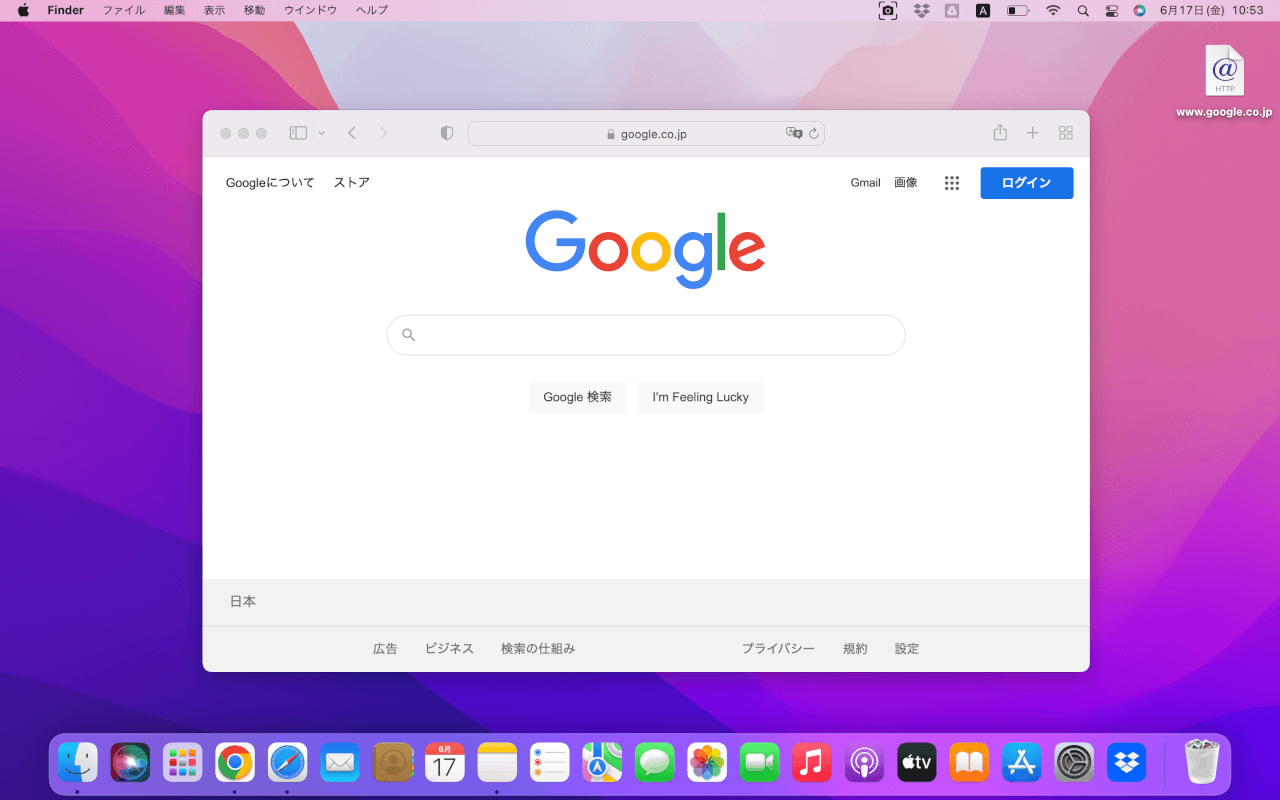
Task: Open Finder from the Dock
Action: point(77,763)
